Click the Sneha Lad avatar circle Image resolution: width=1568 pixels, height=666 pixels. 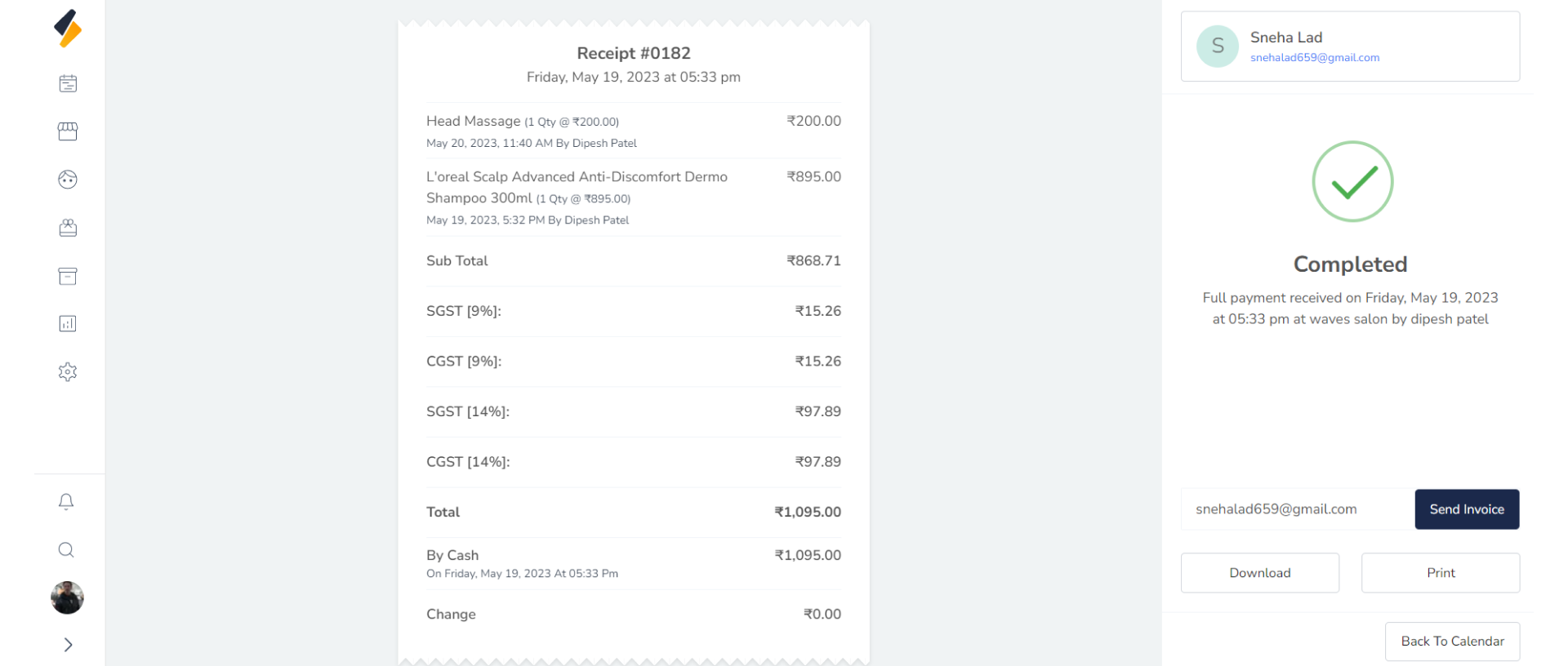click(1218, 47)
